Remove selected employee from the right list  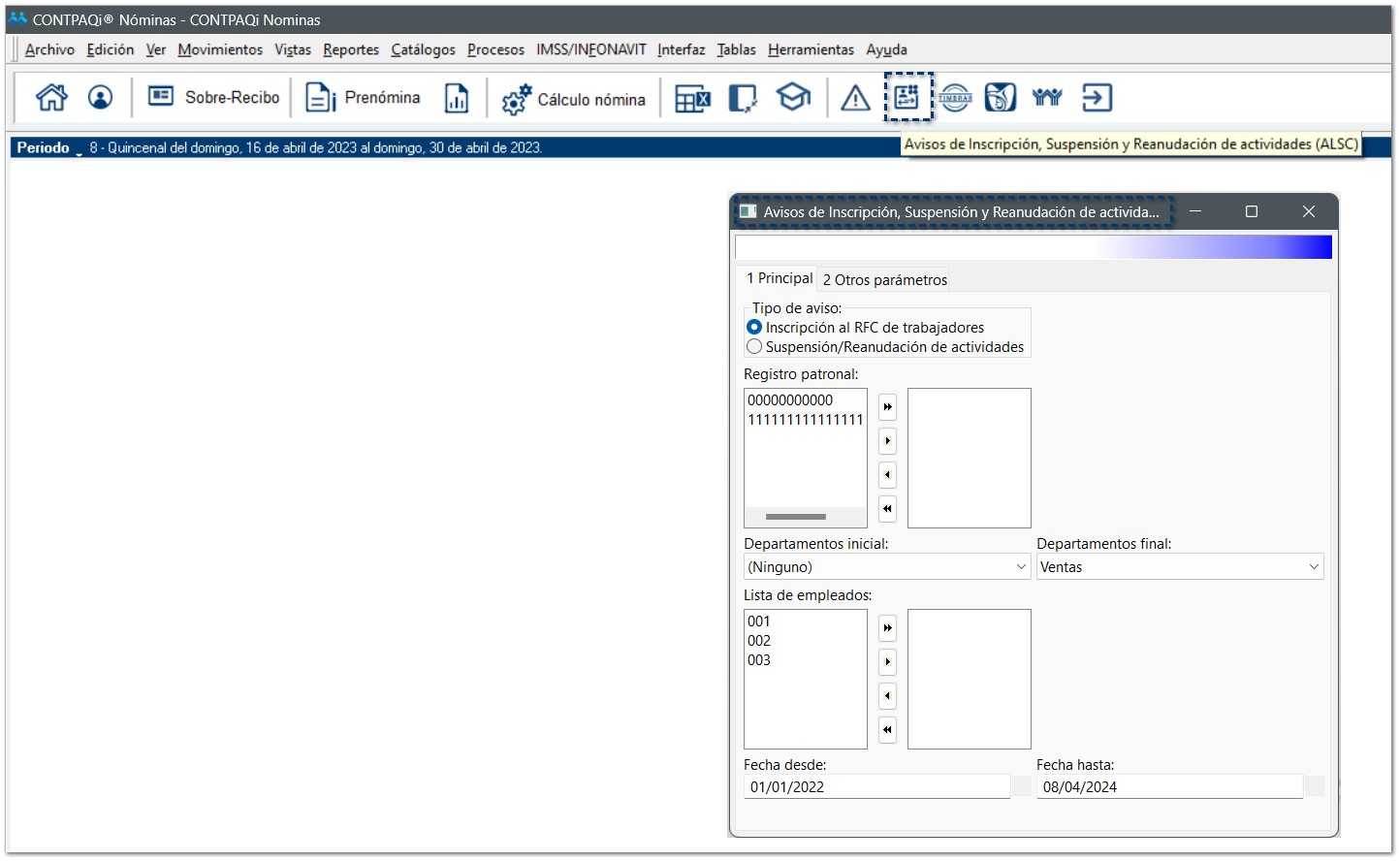pos(887,696)
